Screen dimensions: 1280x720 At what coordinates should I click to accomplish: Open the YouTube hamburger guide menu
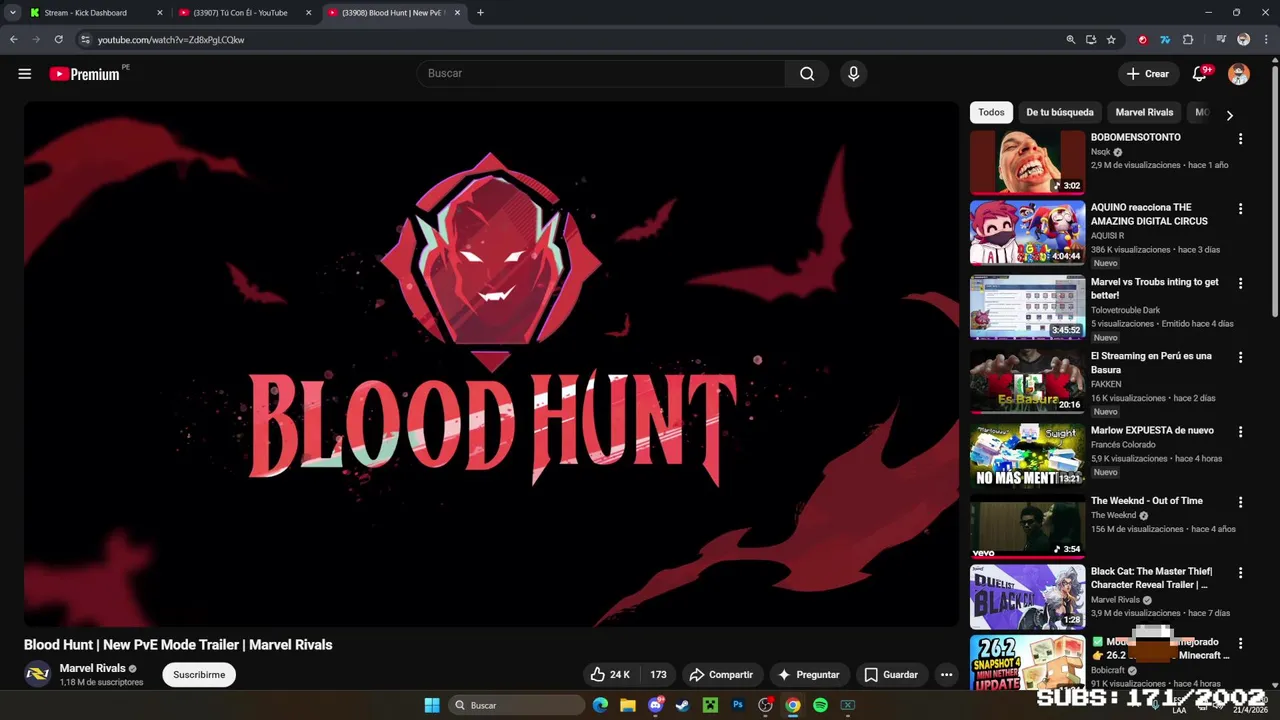point(25,74)
